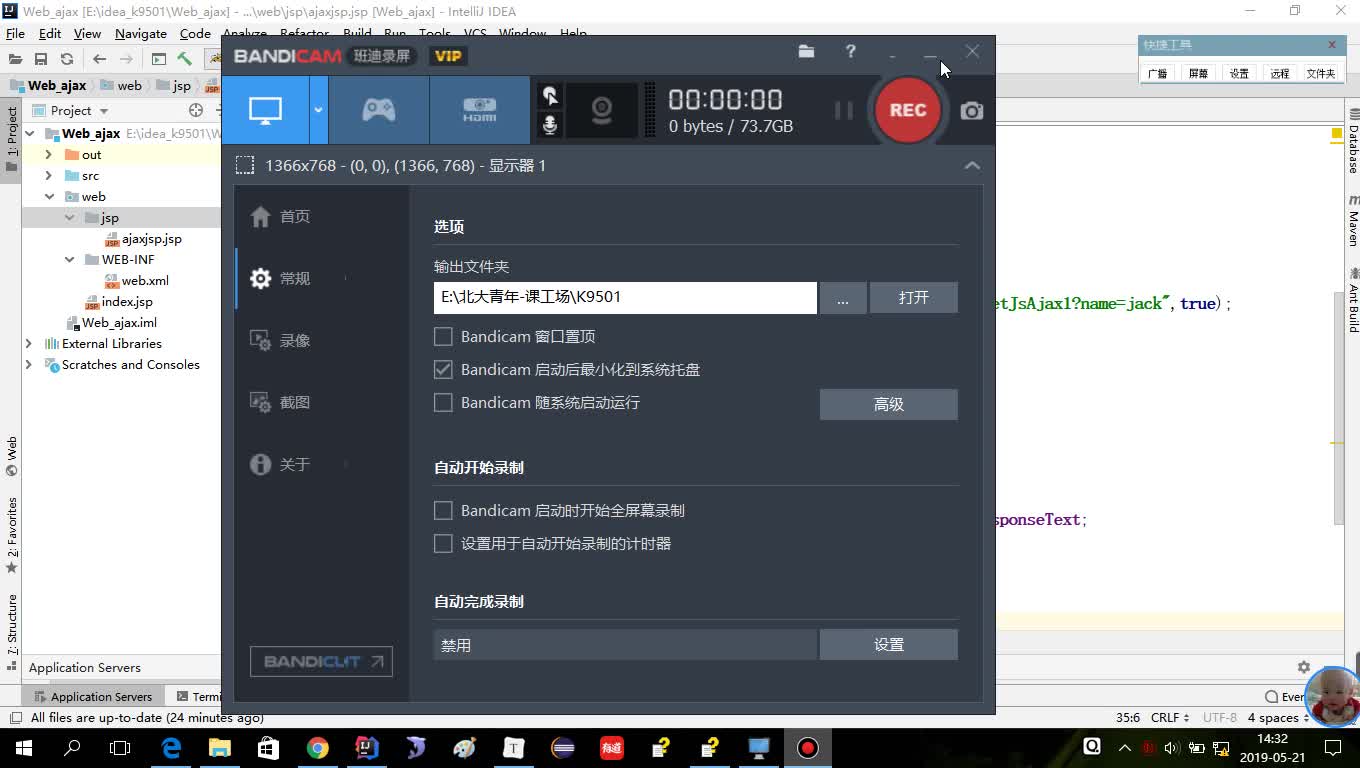Open the Code menu in IntelliJ
Viewport: 1360px width, 768px height.
pyautogui.click(x=195, y=33)
